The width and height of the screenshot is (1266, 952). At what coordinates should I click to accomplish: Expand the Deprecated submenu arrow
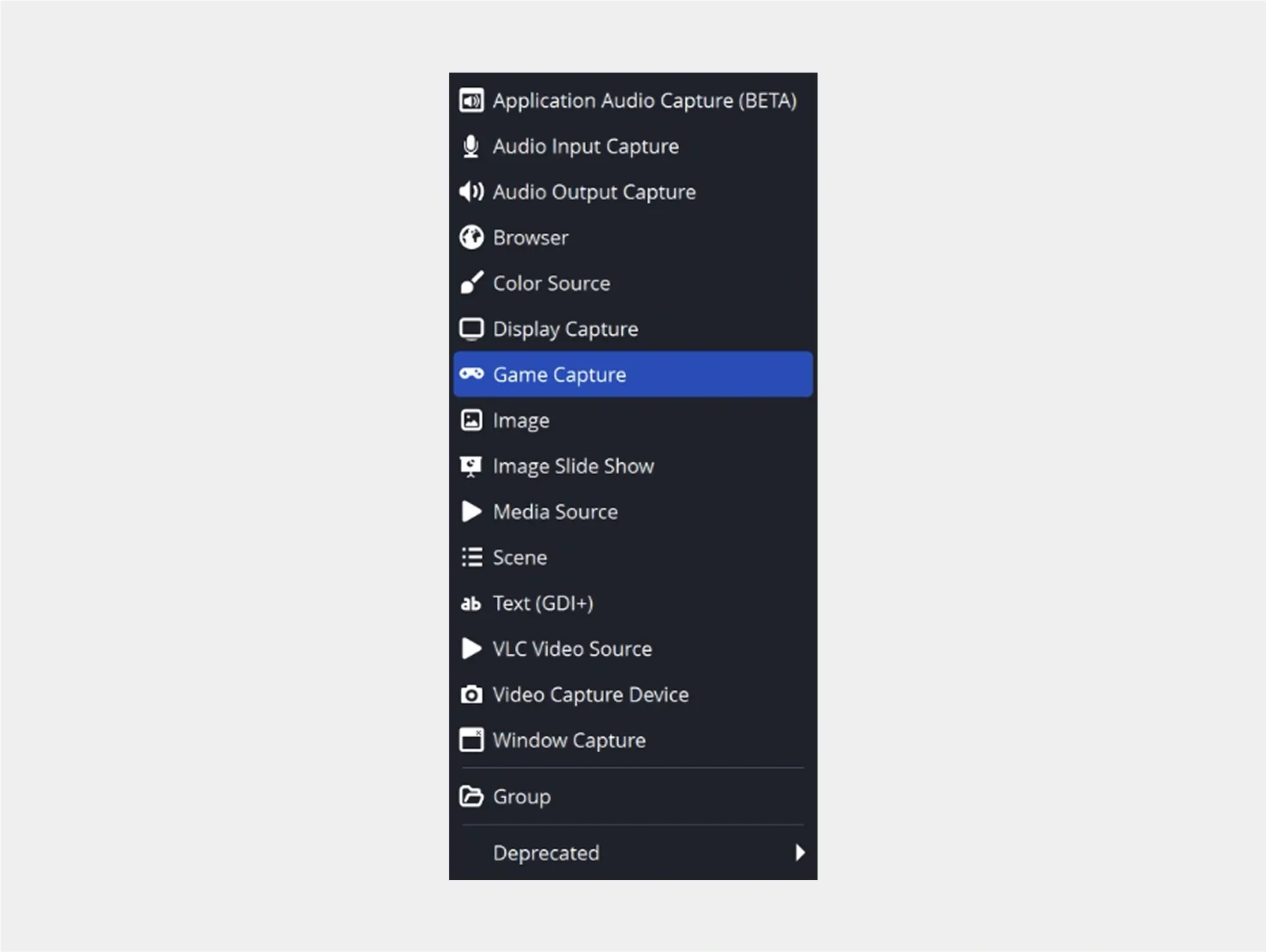800,853
